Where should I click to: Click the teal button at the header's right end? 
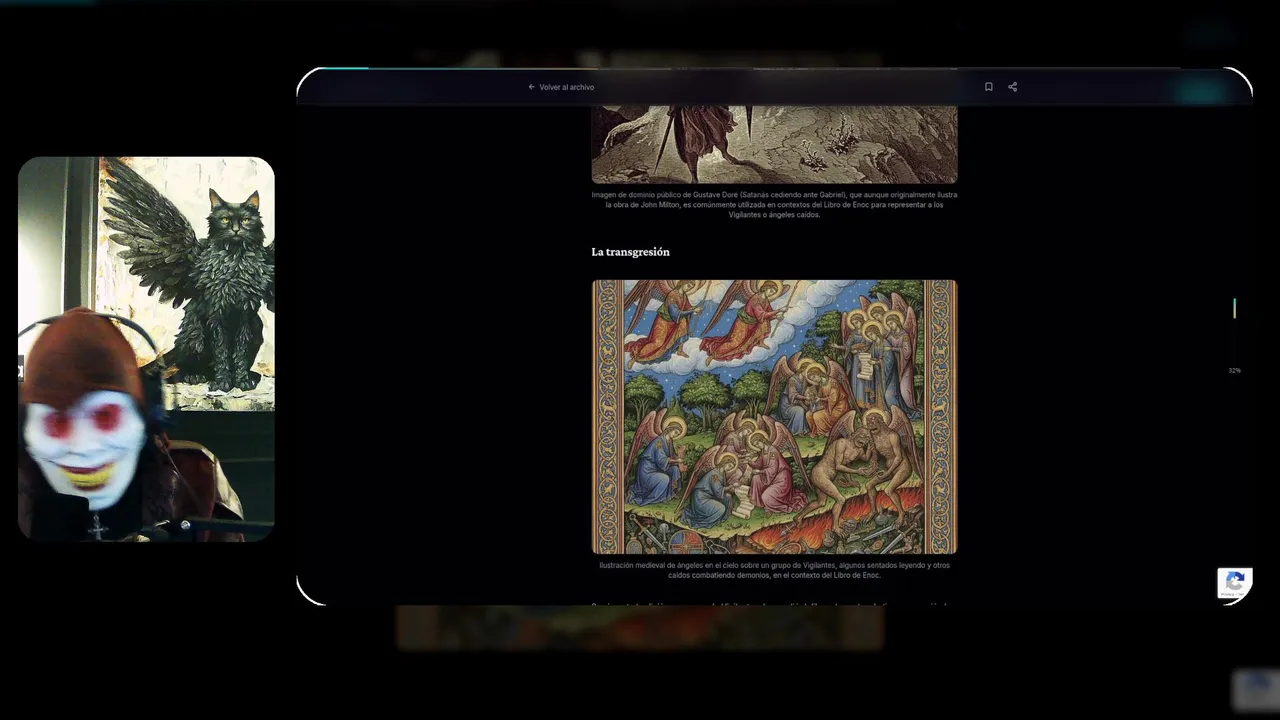[1200, 92]
